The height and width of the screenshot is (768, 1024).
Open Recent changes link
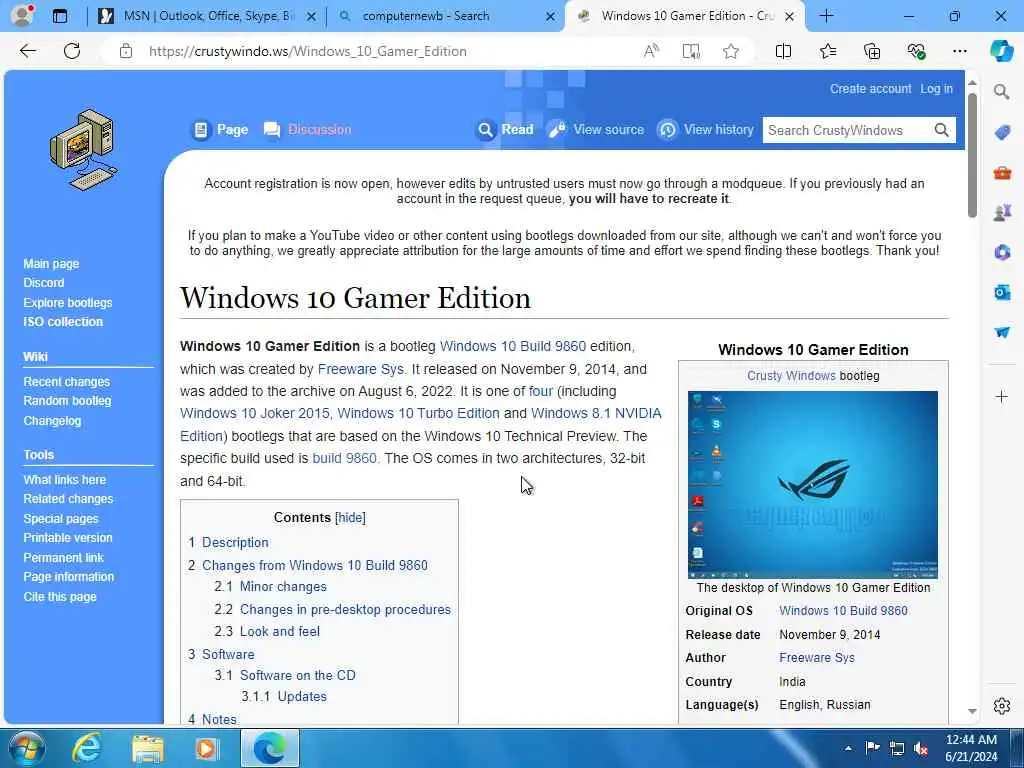(x=67, y=382)
